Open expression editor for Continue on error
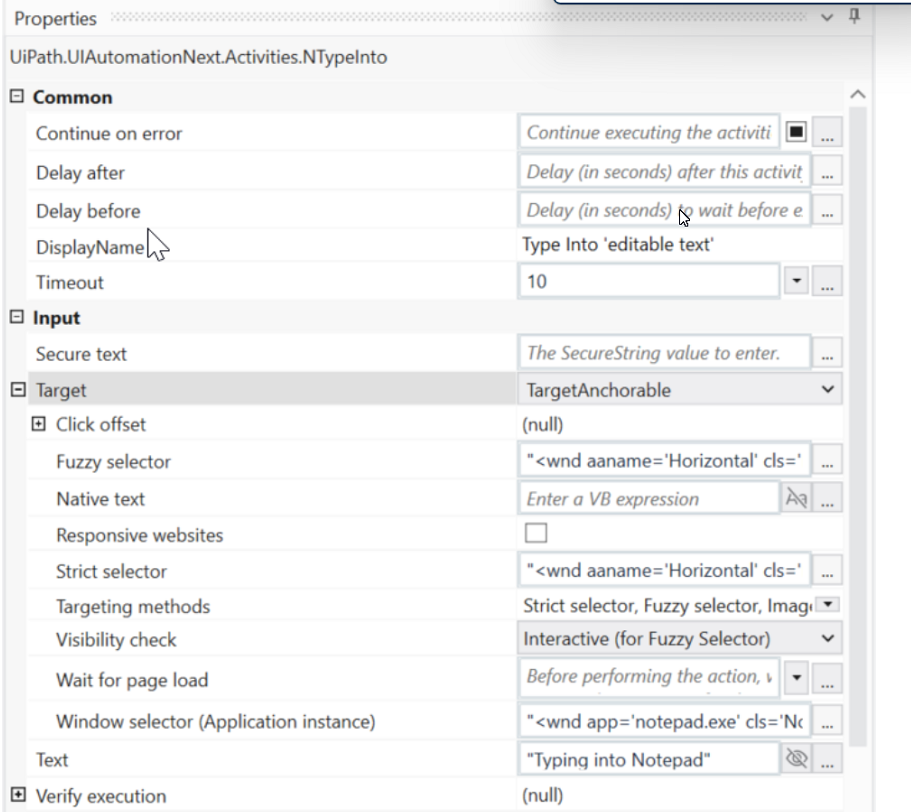Image resolution: width=911 pixels, height=812 pixels. coord(827,132)
